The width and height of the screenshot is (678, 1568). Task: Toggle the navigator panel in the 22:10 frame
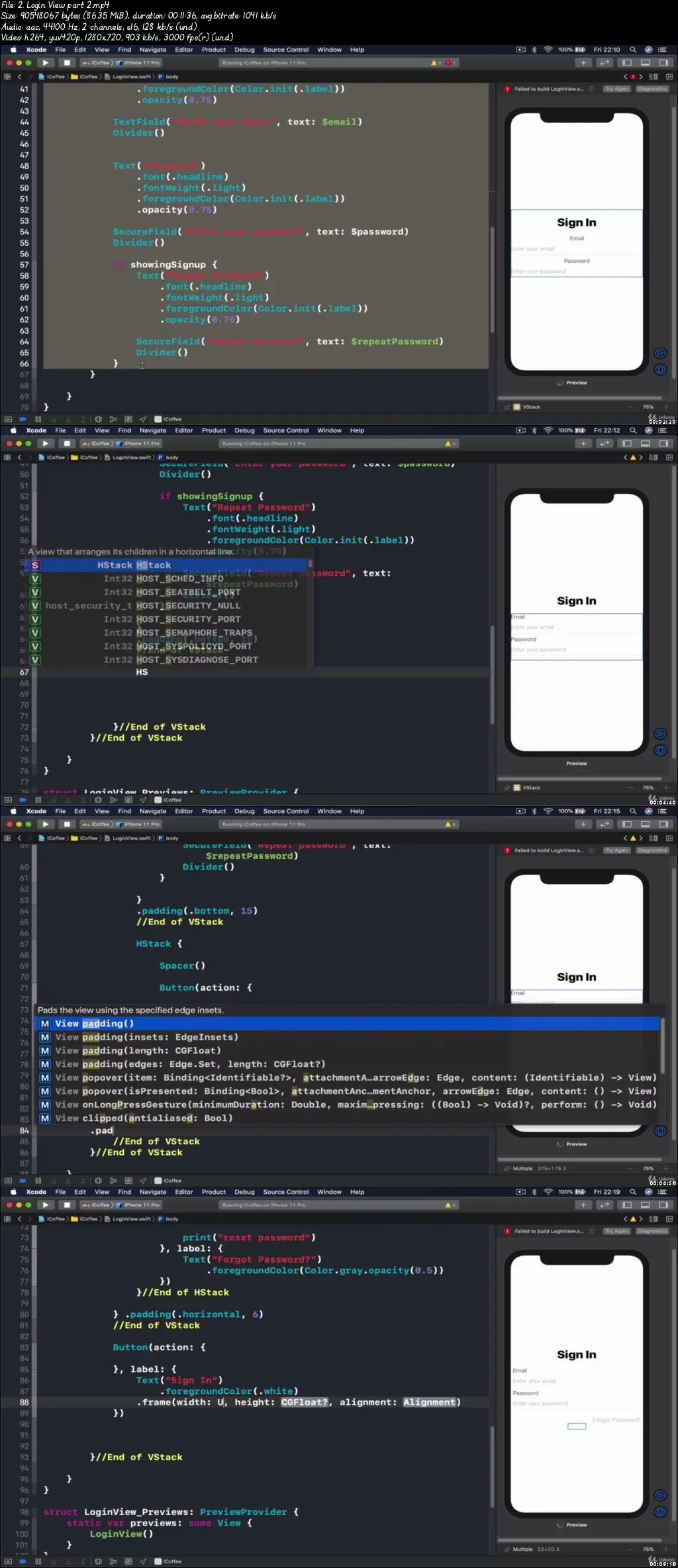(627, 63)
